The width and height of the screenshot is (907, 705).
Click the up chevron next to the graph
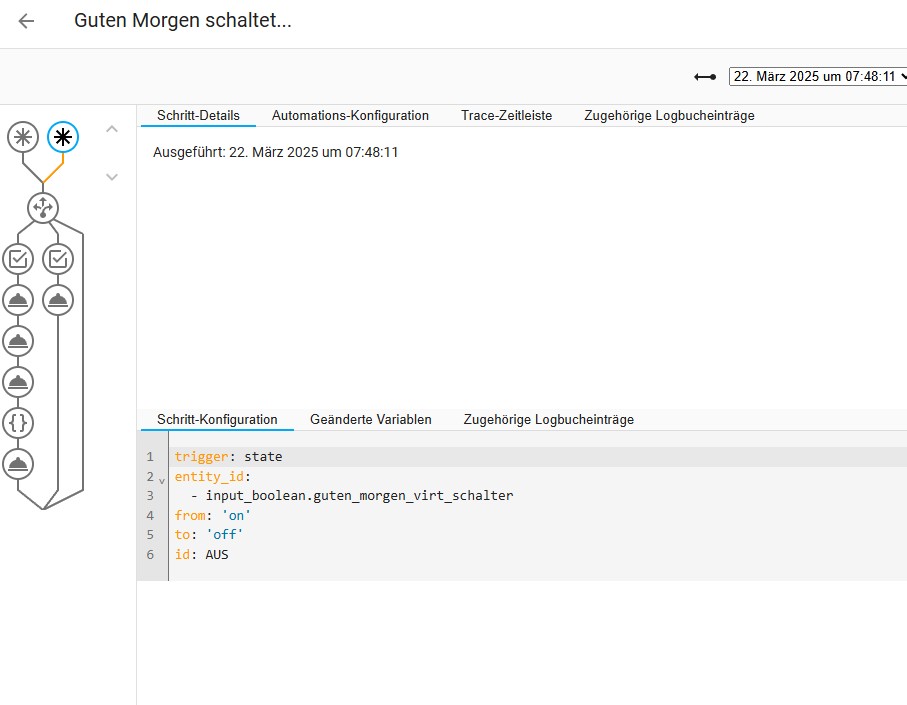(112, 129)
